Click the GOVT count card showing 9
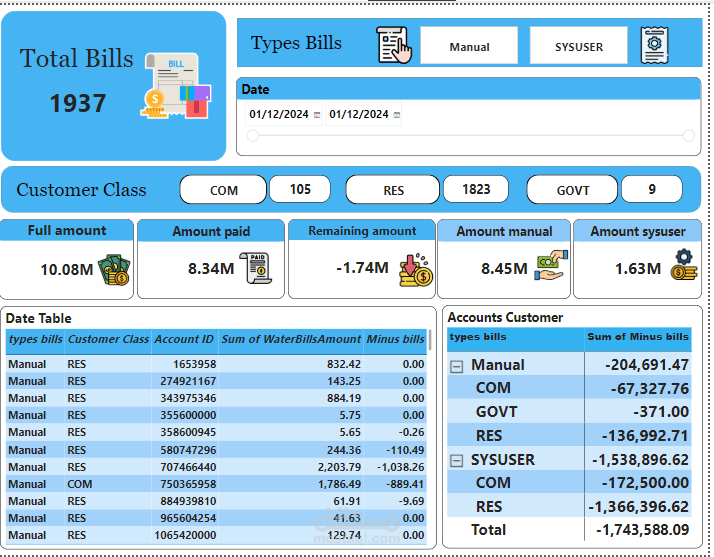 (x=652, y=189)
